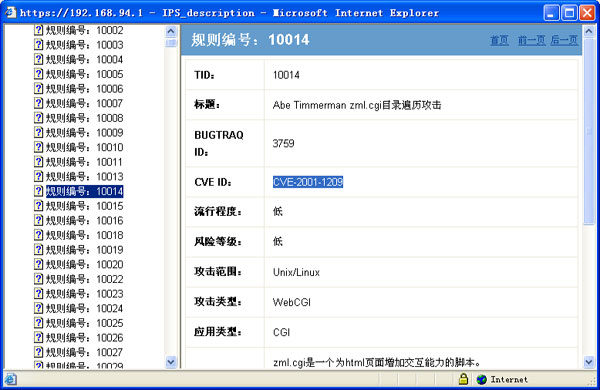This screenshot has width=600, height=390.
Task: Click the help icon beside rule 10016
Action: point(38,220)
